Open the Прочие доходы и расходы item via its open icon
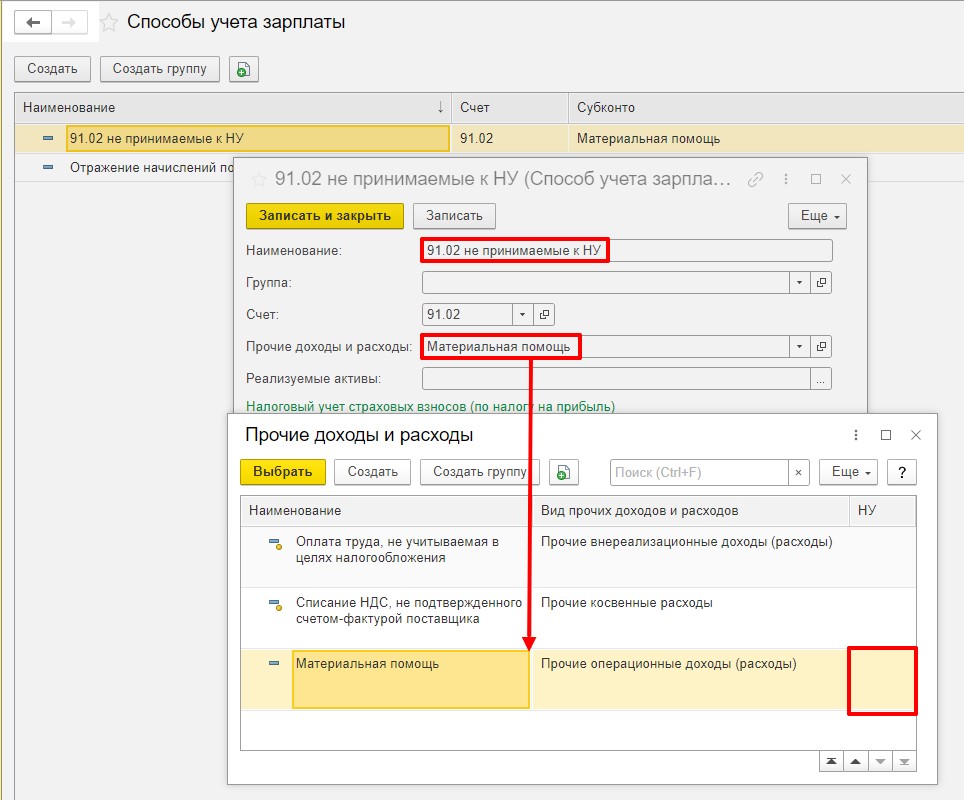The width and height of the screenshot is (964, 800). coord(821,347)
